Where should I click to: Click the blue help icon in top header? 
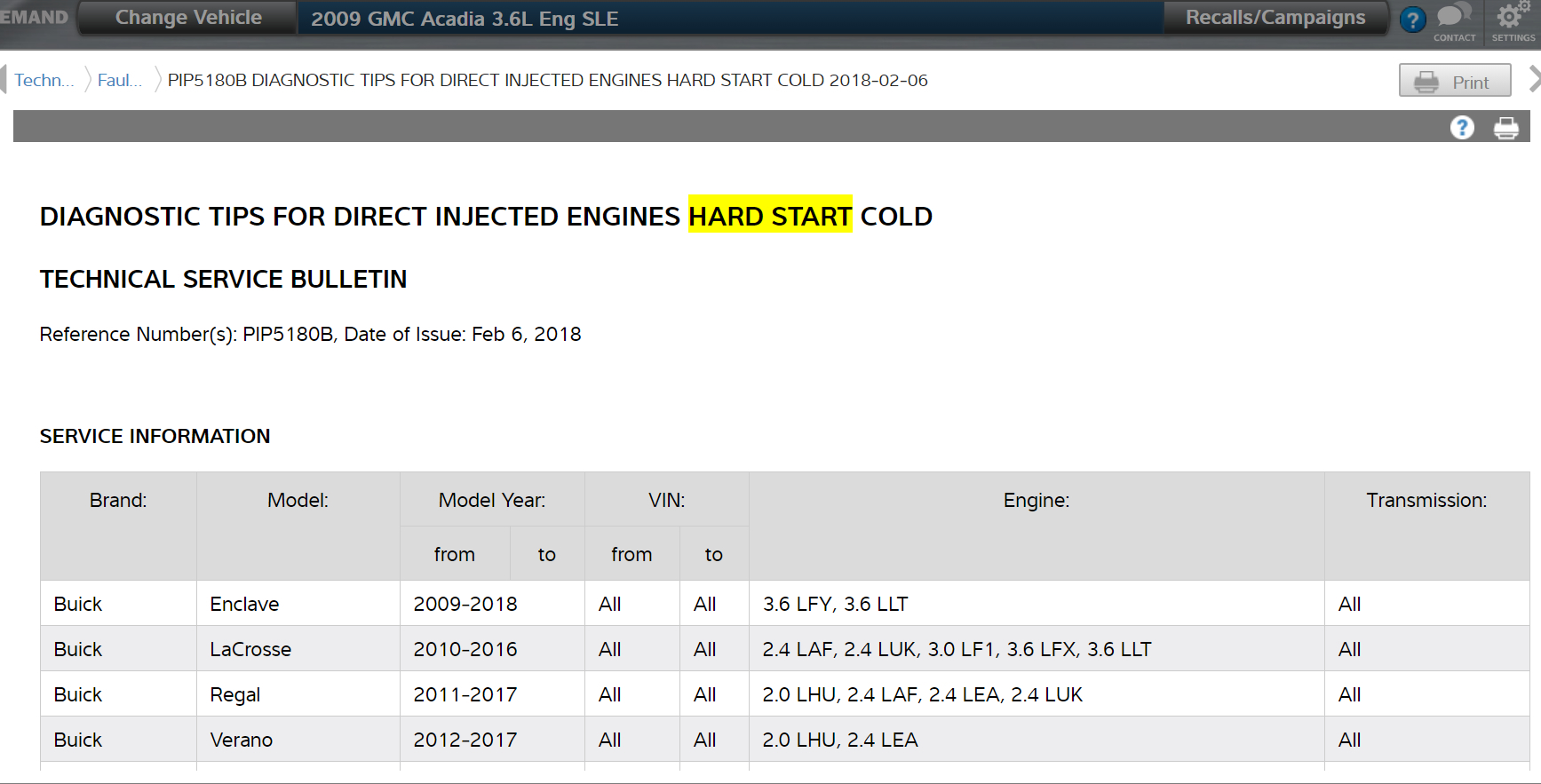pos(1412,19)
